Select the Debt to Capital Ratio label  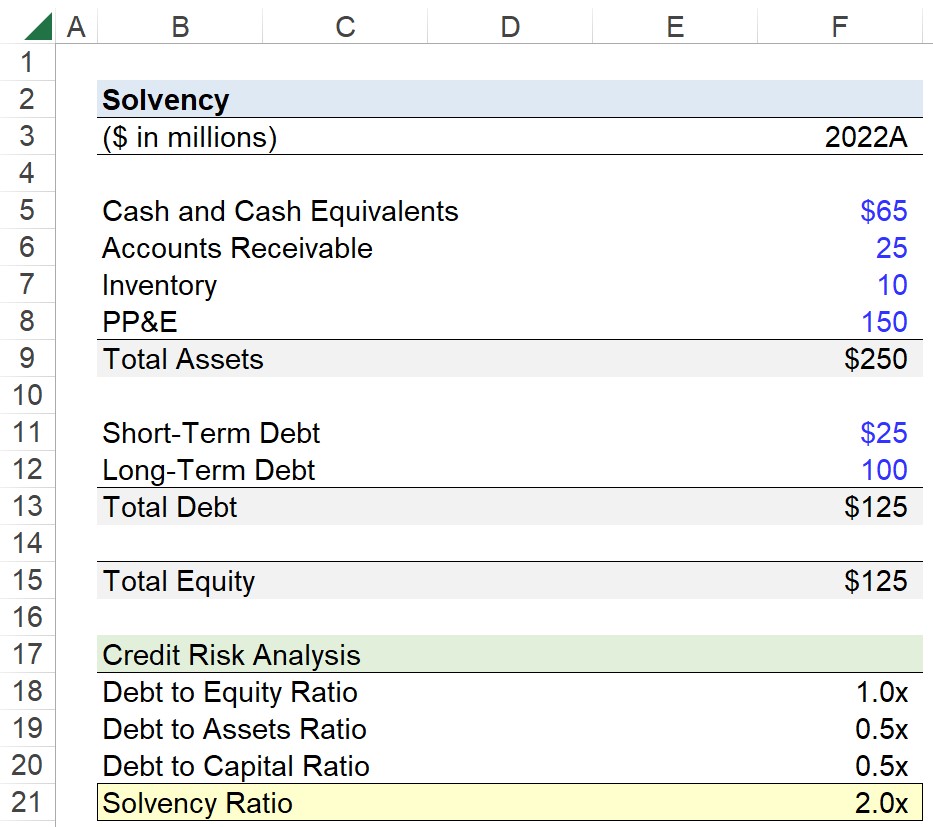click(236, 766)
